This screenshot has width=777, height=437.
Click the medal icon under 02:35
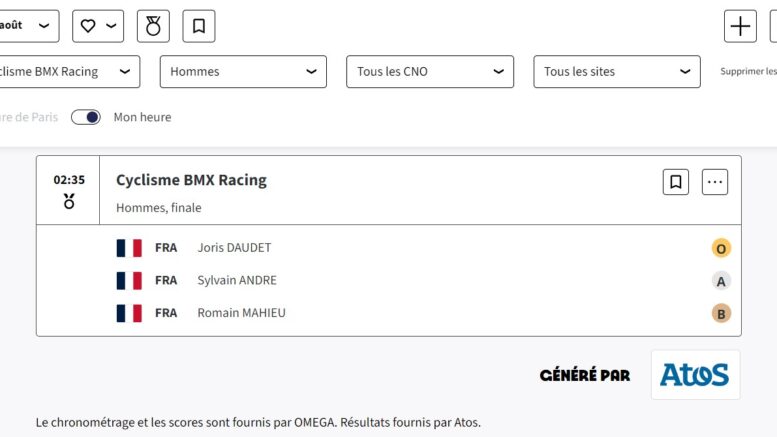click(x=69, y=201)
